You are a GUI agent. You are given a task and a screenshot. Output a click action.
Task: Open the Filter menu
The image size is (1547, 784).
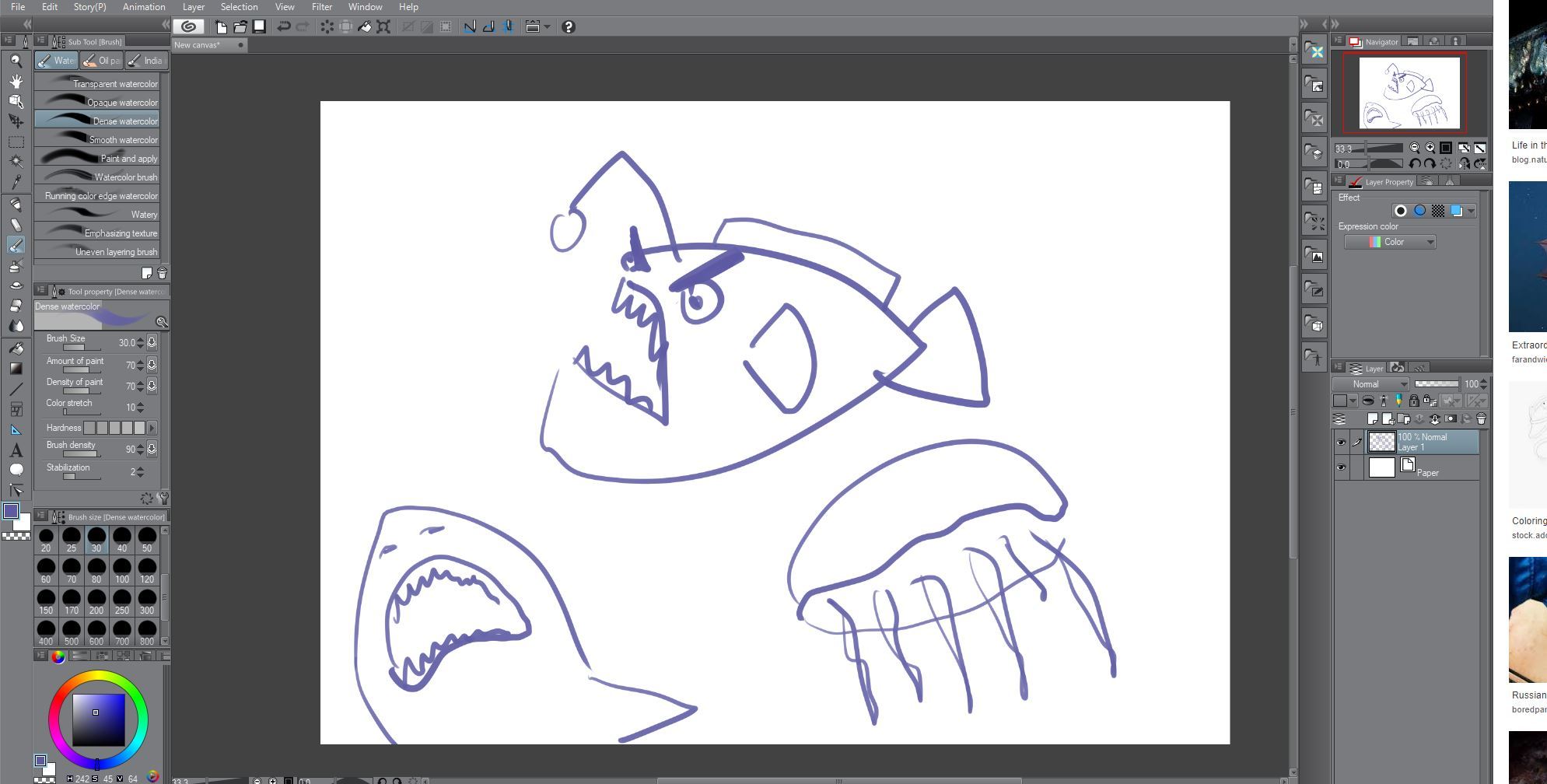point(322,6)
